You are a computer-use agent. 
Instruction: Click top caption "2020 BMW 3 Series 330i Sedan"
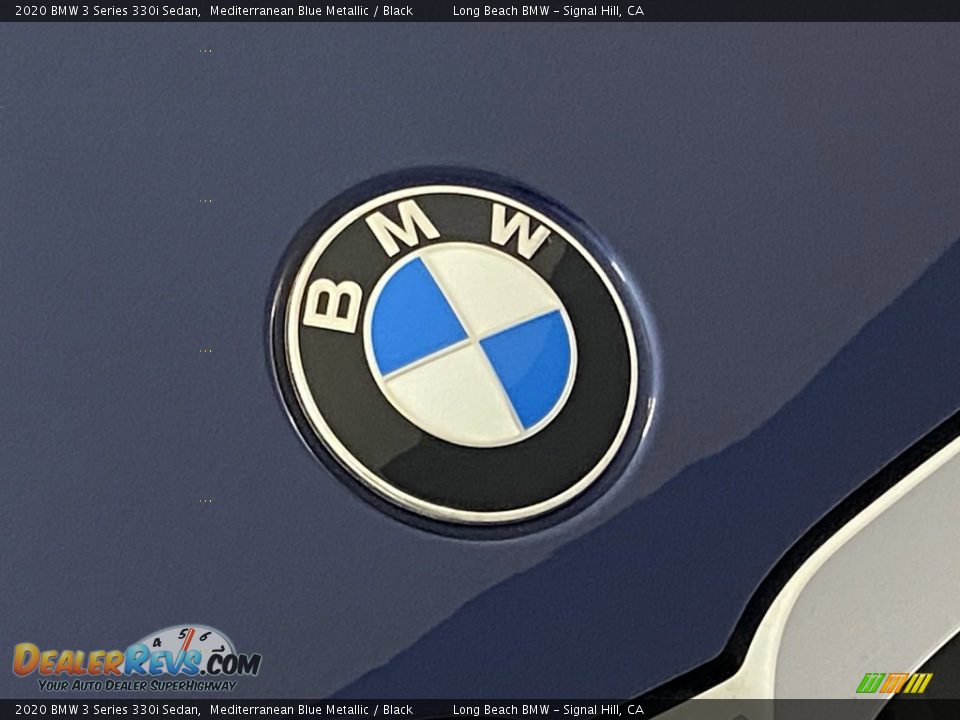pyautogui.click(x=107, y=11)
